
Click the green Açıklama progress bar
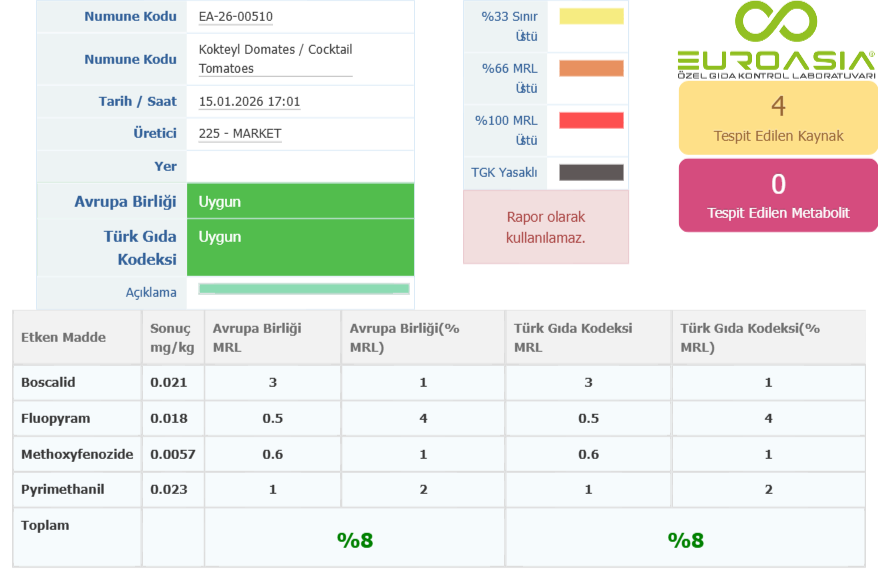(304, 289)
